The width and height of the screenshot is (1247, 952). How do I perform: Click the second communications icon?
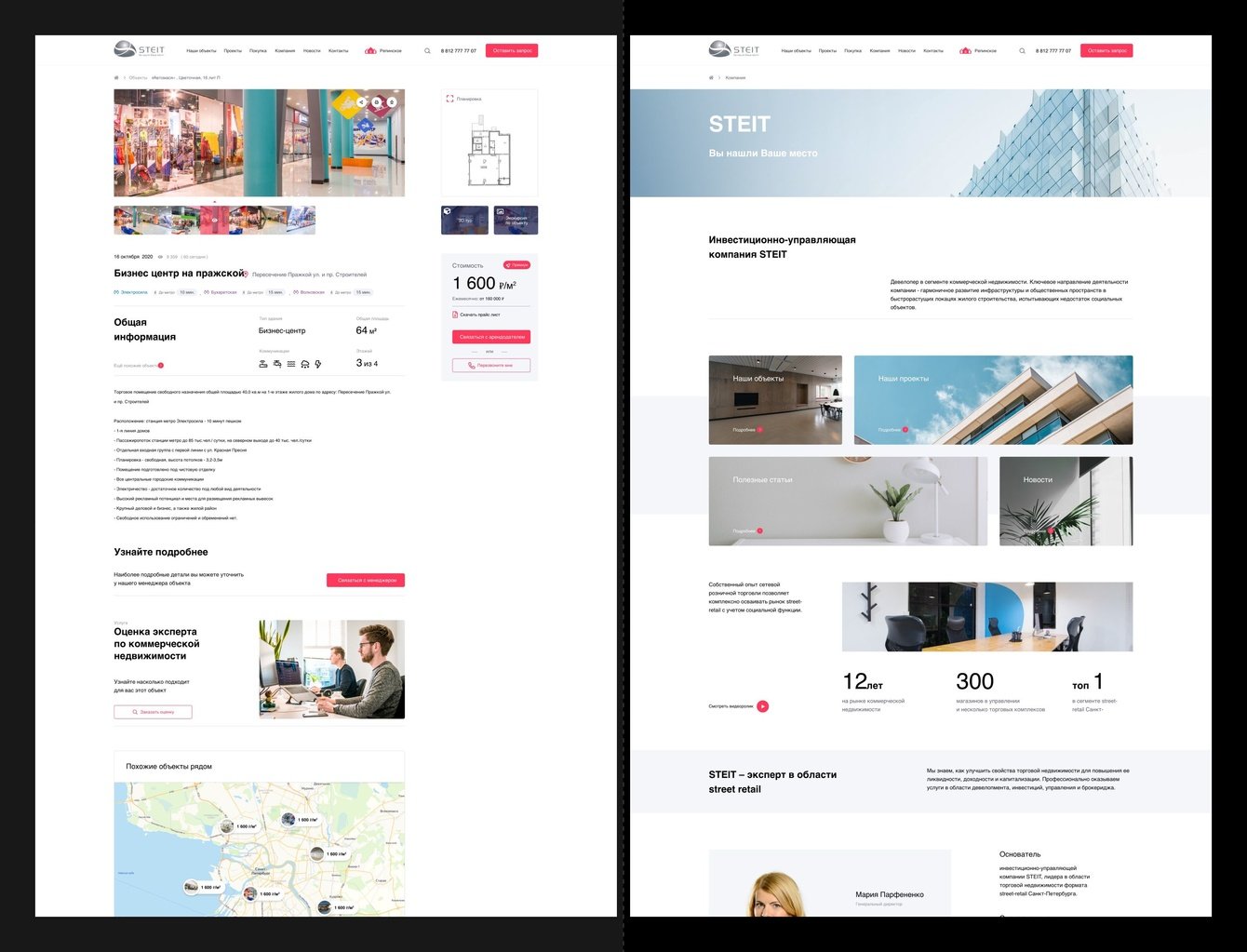(277, 364)
